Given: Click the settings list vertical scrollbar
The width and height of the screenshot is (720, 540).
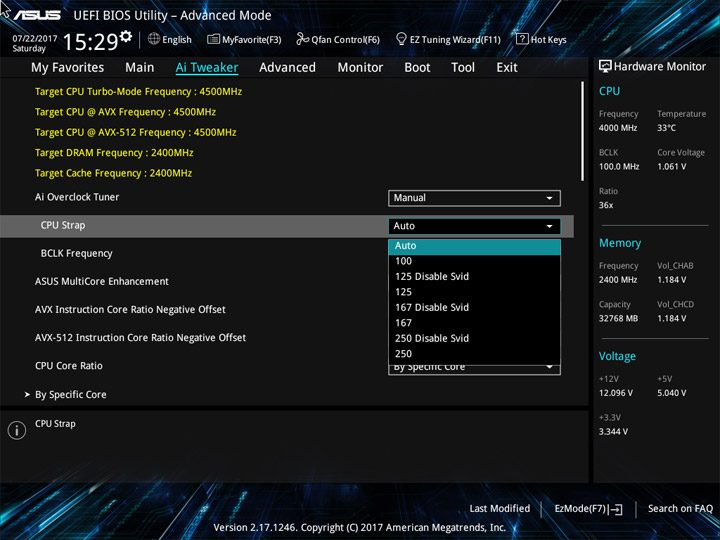Looking at the screenshot, I should [x=582, y=131].
